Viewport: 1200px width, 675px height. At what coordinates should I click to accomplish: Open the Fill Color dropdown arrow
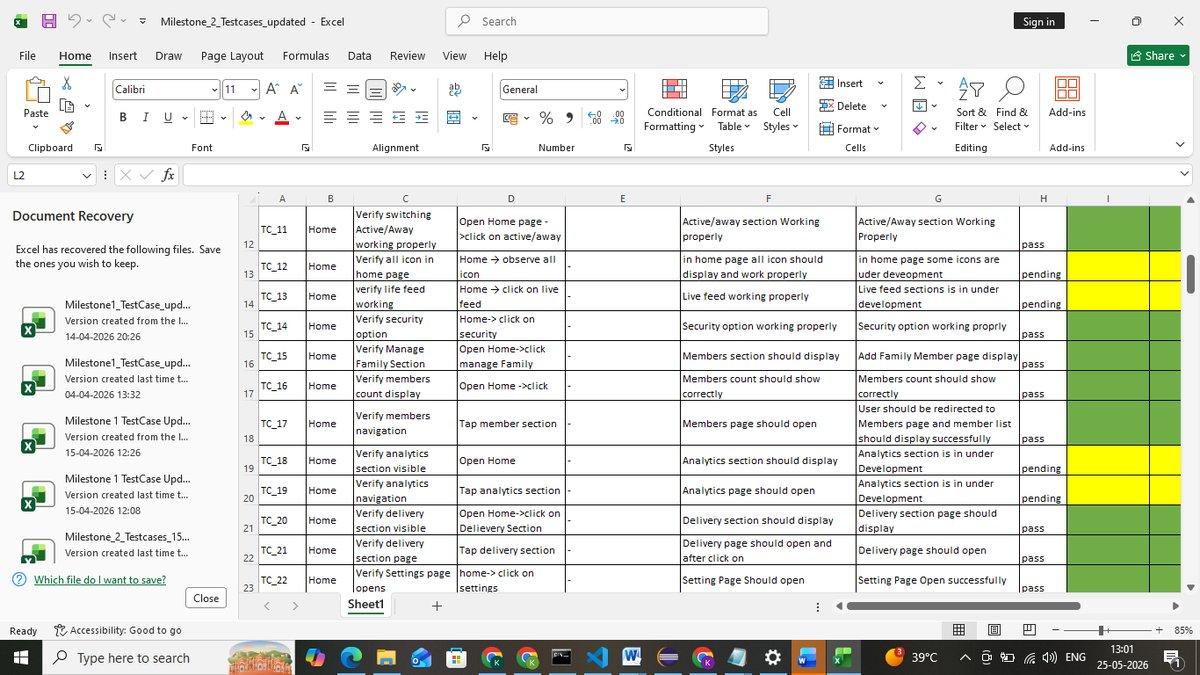(x=261, y=118)
